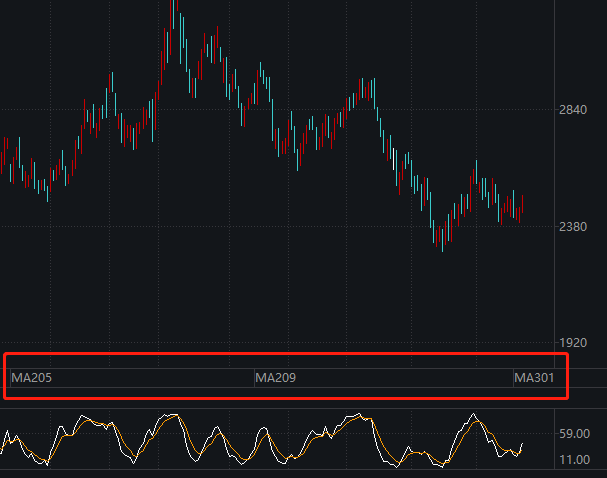Click the 2840 price axis label
Image resolution: width=607 pixels, height=478 pixels.
(x=573, y=110)
